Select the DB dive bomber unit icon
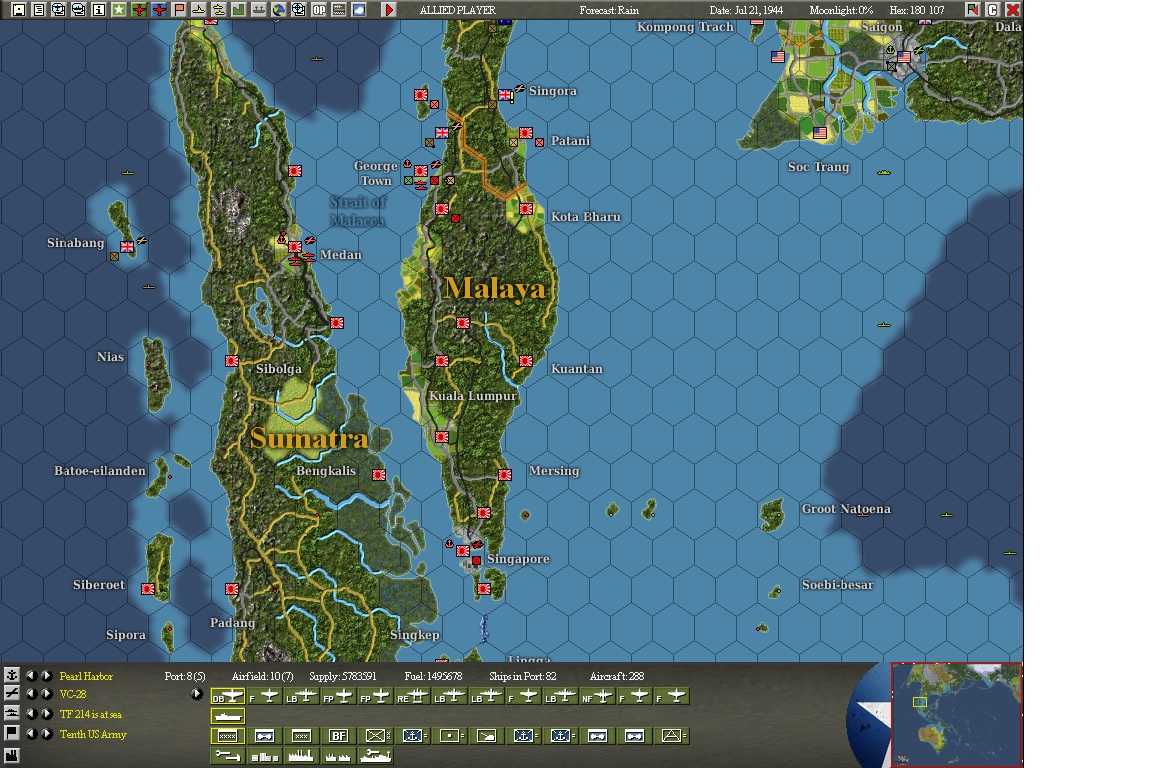Viewport: 1152px width, 768px height. [x=228, y=696]
